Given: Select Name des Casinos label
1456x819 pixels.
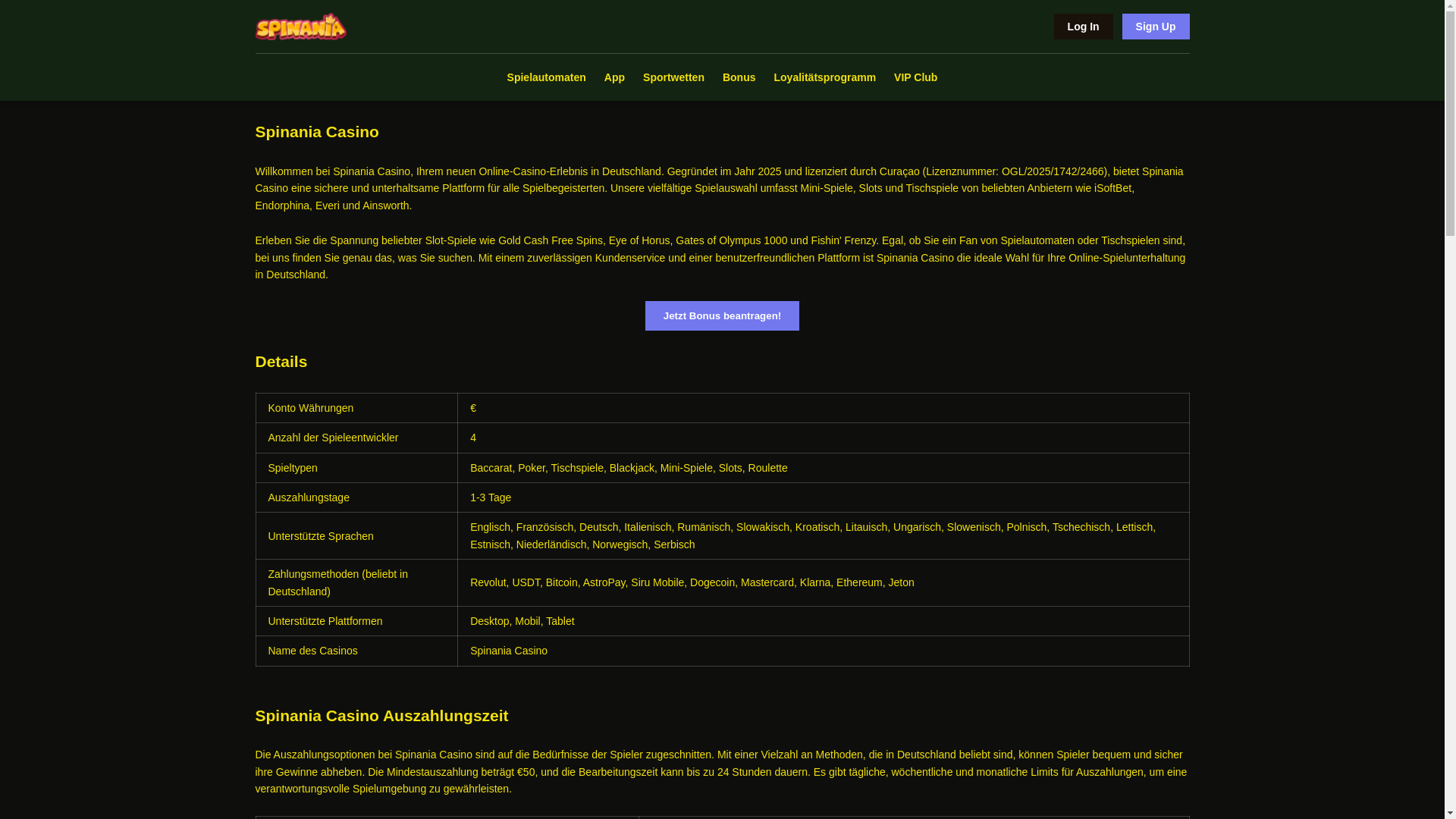Looking at the screenshot, I should pos(356,651).
